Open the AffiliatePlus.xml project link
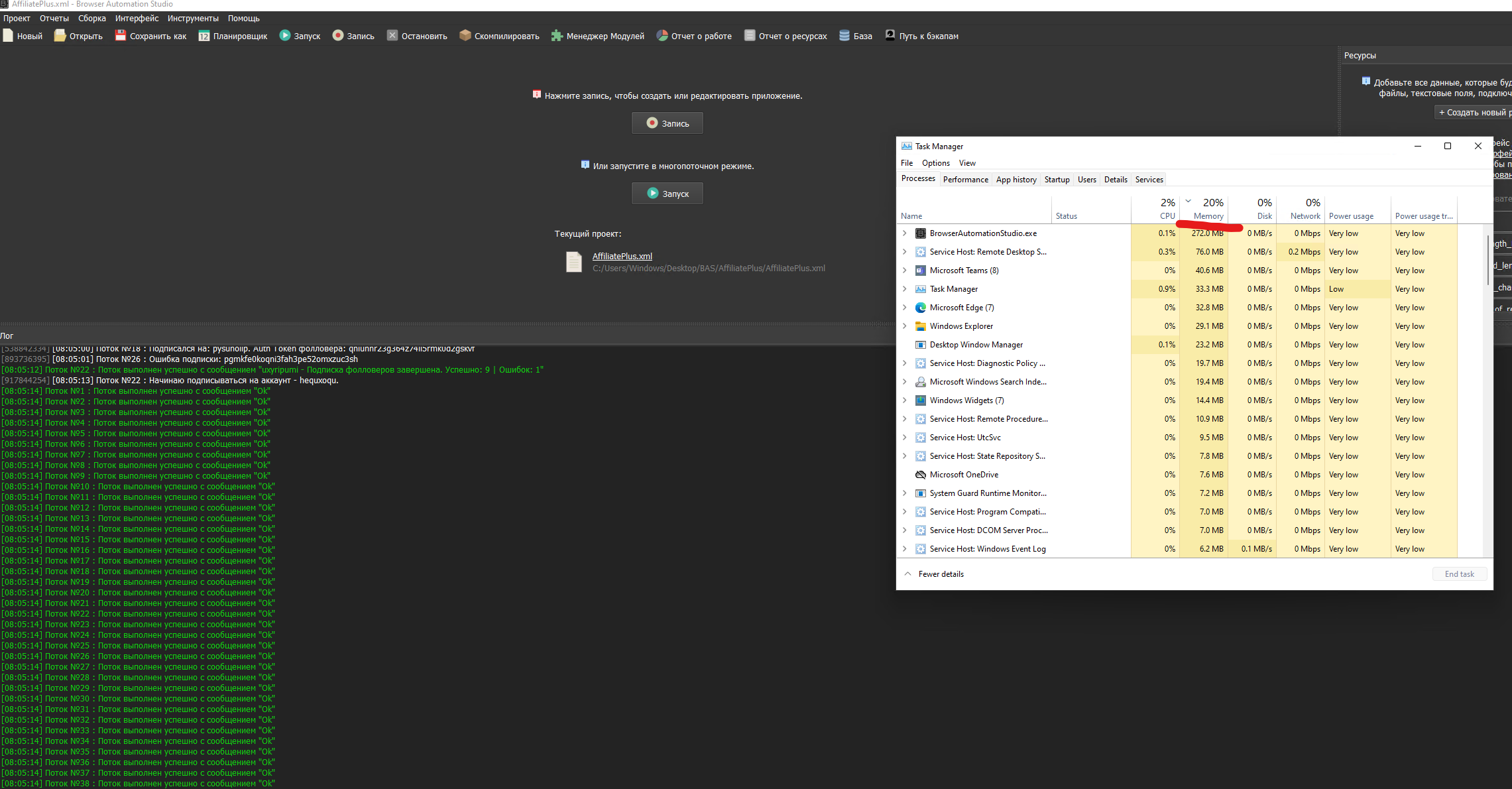This screenshot has height=789, width=1512. [x=622, y=257]
